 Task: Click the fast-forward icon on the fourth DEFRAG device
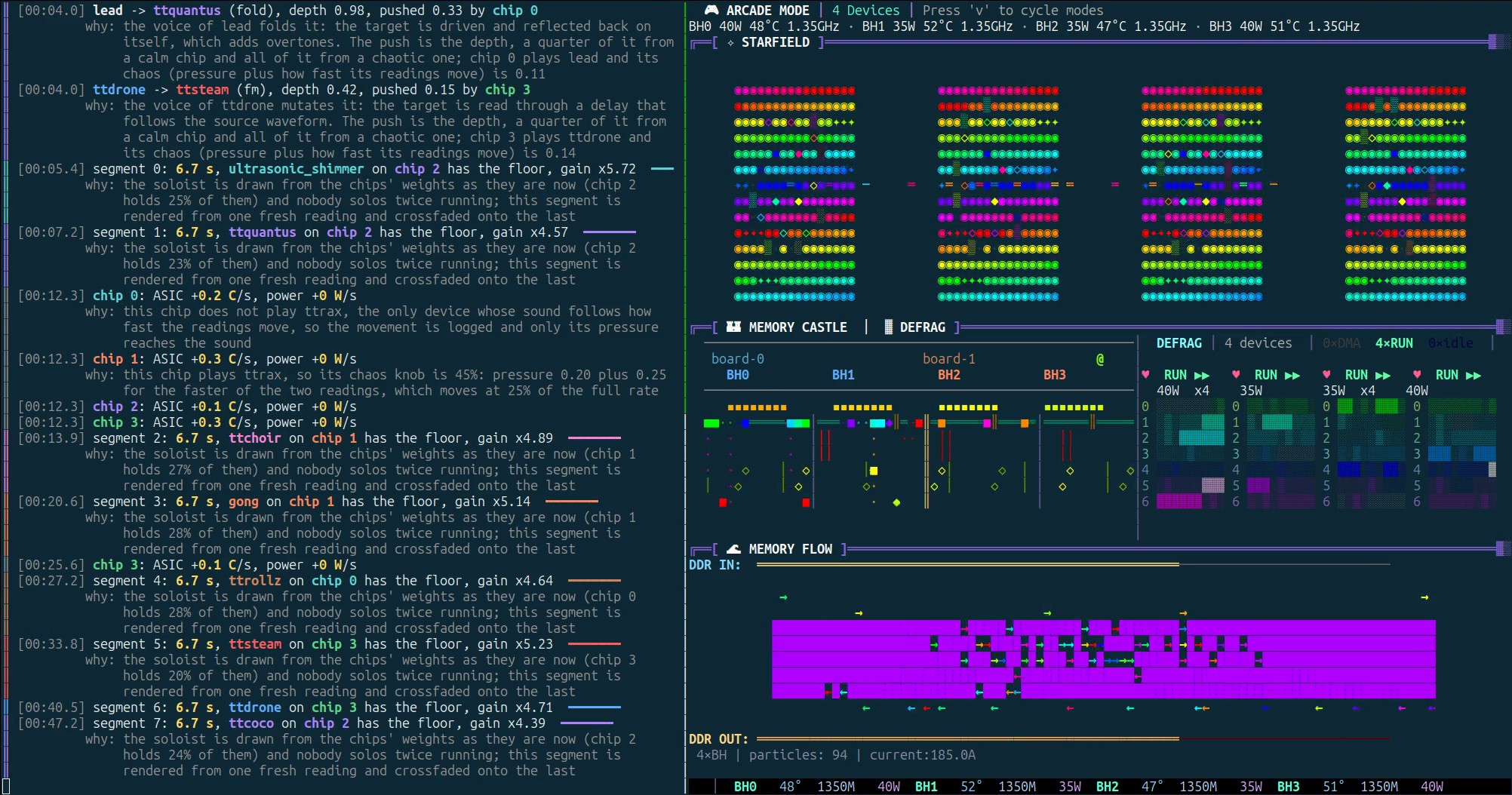click(x=1474, y=375)
